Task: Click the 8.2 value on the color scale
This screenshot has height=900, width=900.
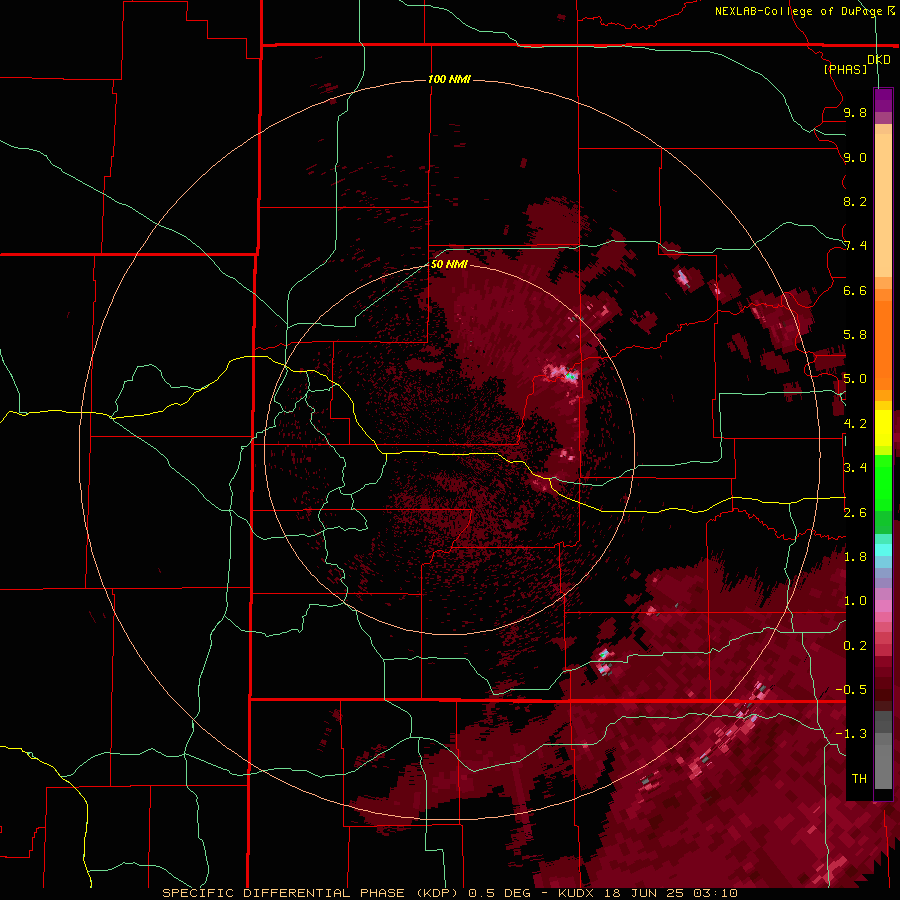Action: click(855, 201)
